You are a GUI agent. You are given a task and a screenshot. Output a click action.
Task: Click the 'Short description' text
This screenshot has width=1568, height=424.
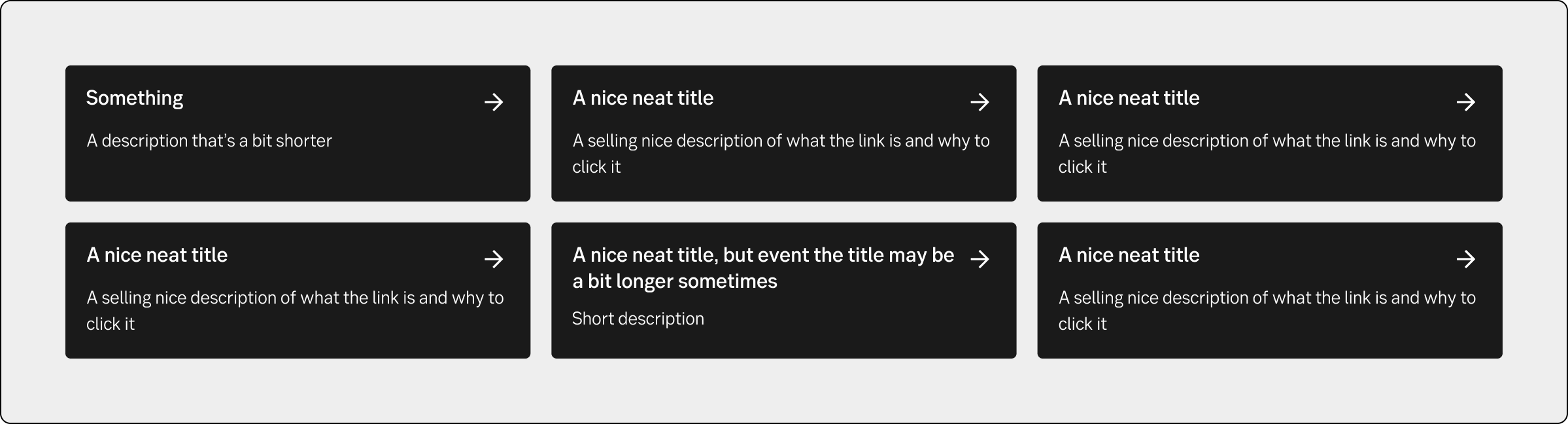(638, 319)
